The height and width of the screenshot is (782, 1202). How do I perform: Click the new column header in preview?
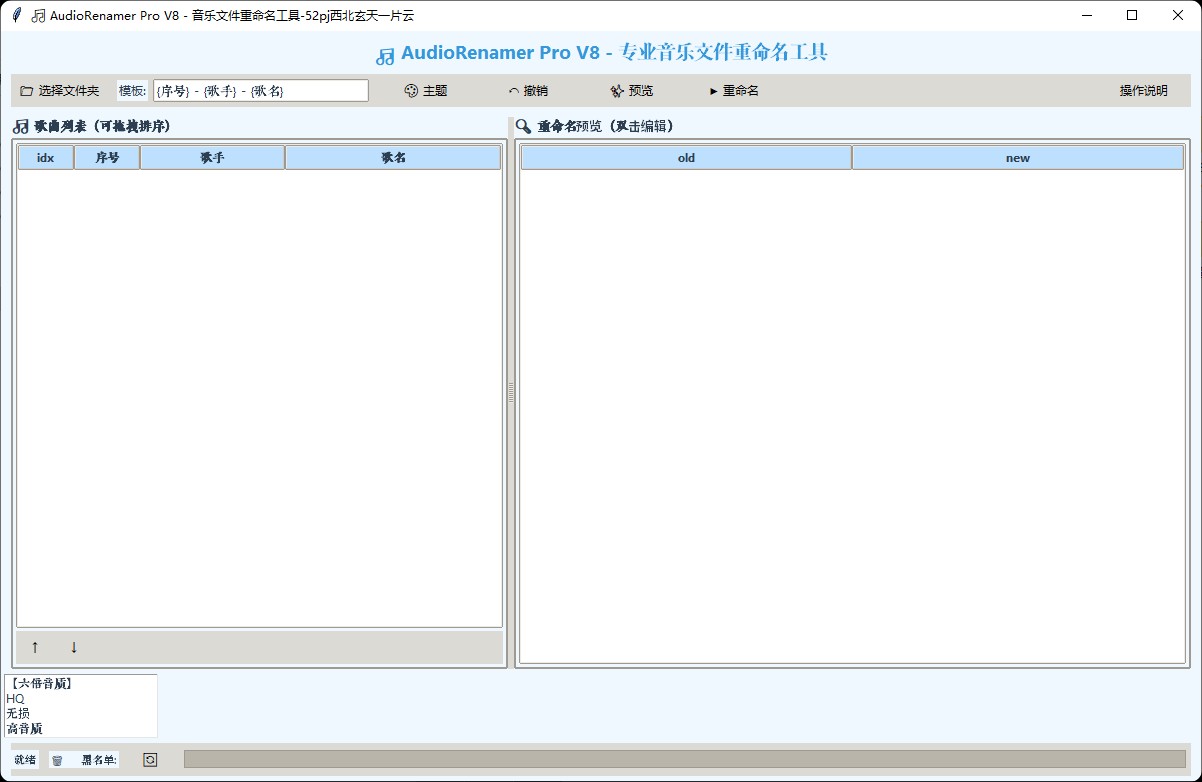pos(1017,157)
